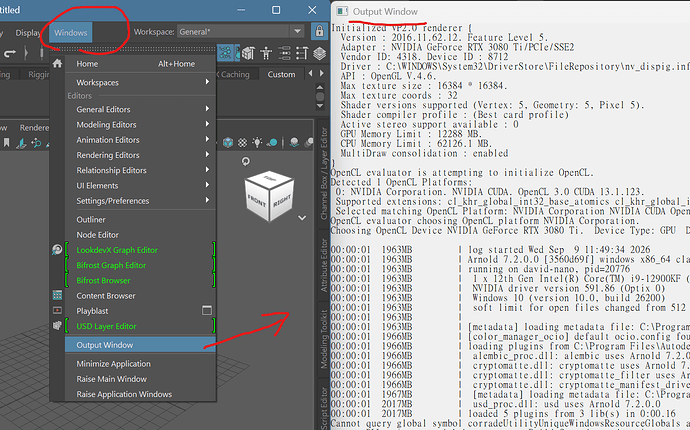
Task: Open Playblast options box
Action: (207, 310)
